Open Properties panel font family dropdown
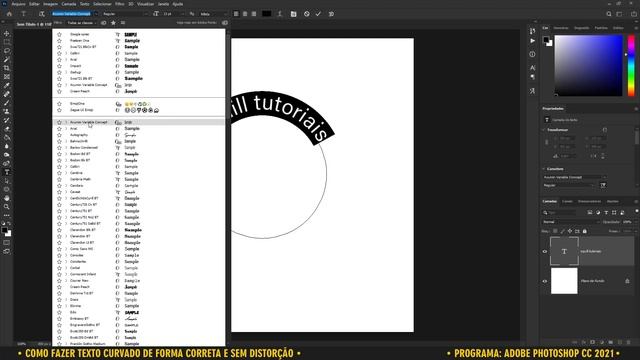The image size is (640, 360). click(x=574, y=177)
